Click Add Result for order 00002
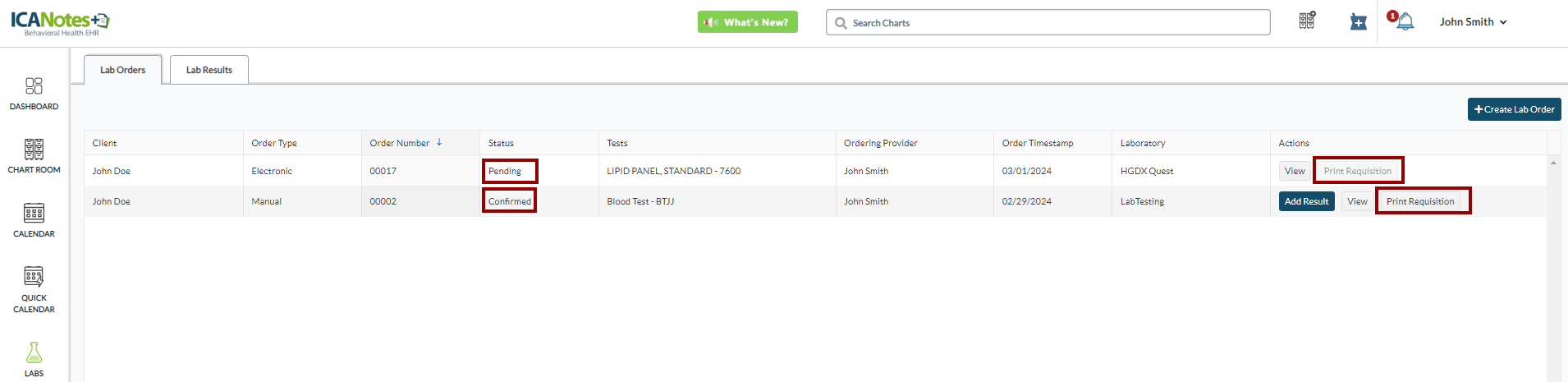Screen dimensions: 1568x382 [1306, 201]
